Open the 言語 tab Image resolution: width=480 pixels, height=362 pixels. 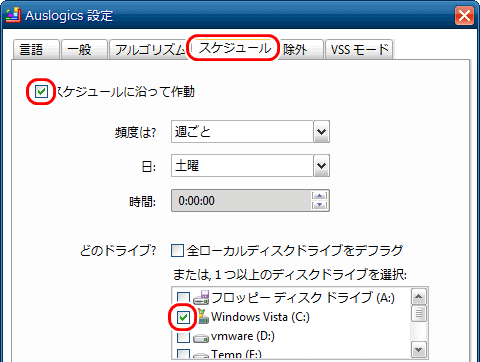(36, 49)
